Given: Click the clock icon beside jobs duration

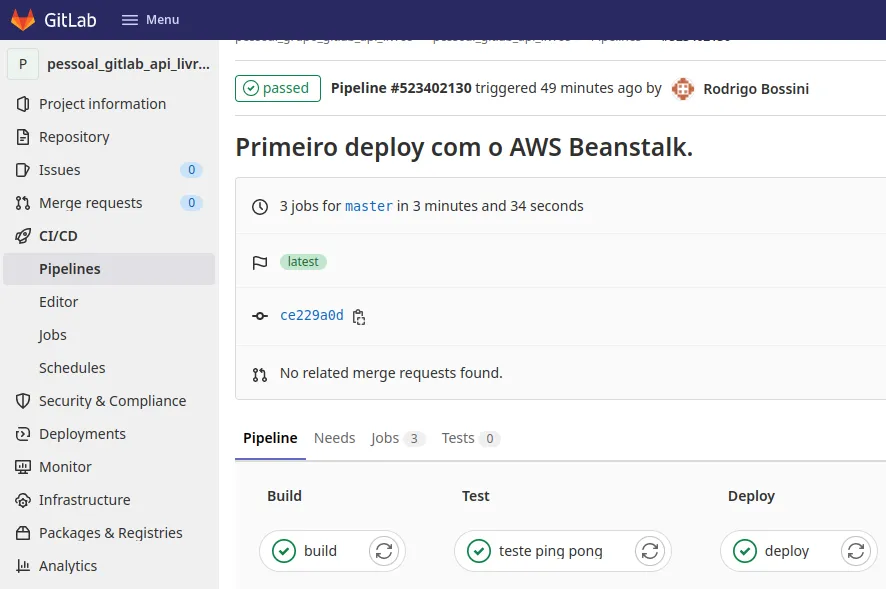Looking at the screenshot, I should tap(260, 207).
